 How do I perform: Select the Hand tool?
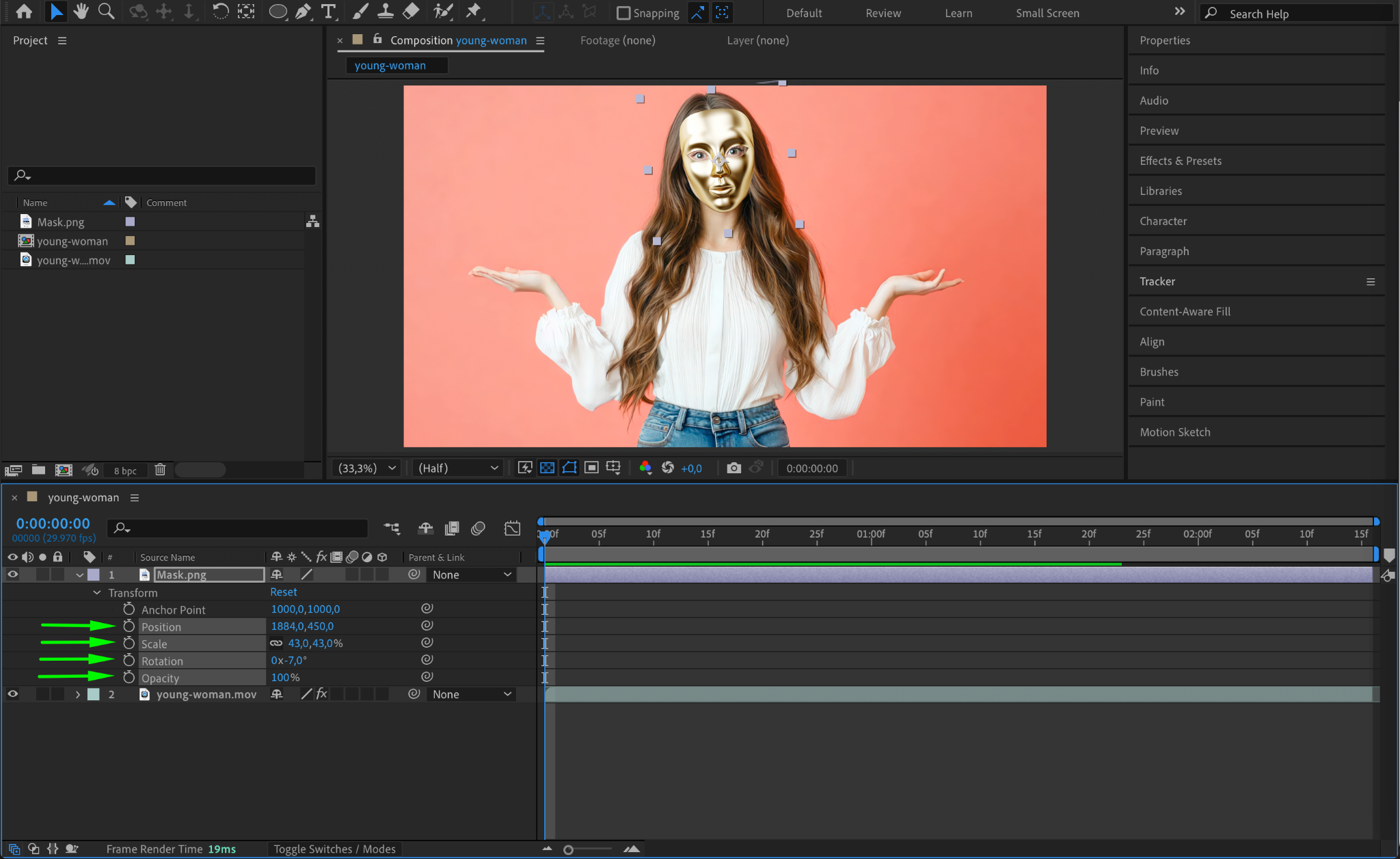click(x=81, y=12)
